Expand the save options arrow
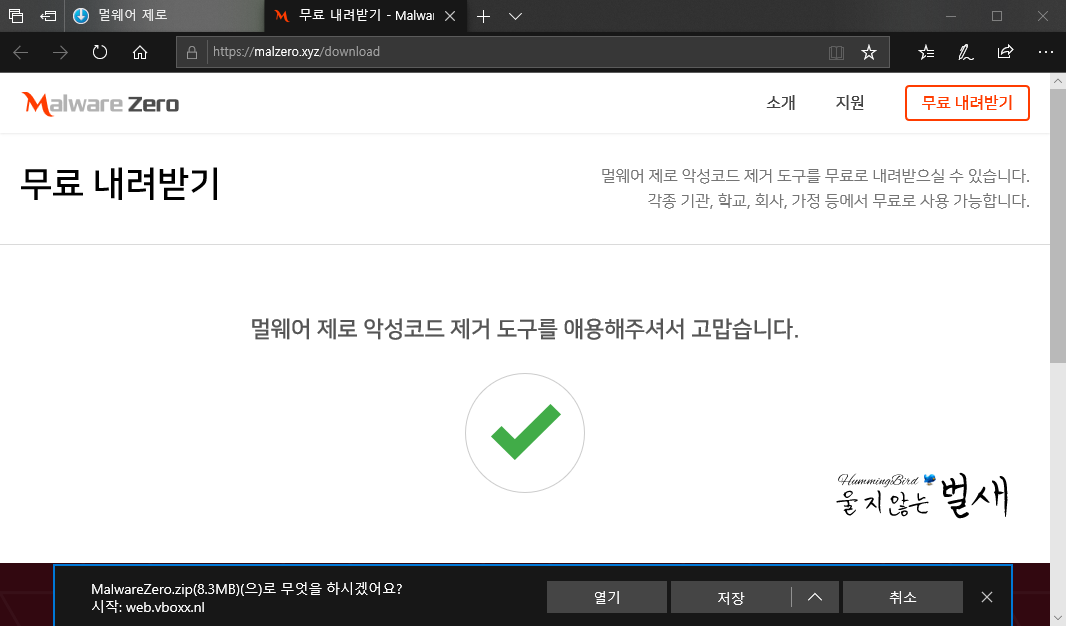1066x626 pixels. (815, 597)
